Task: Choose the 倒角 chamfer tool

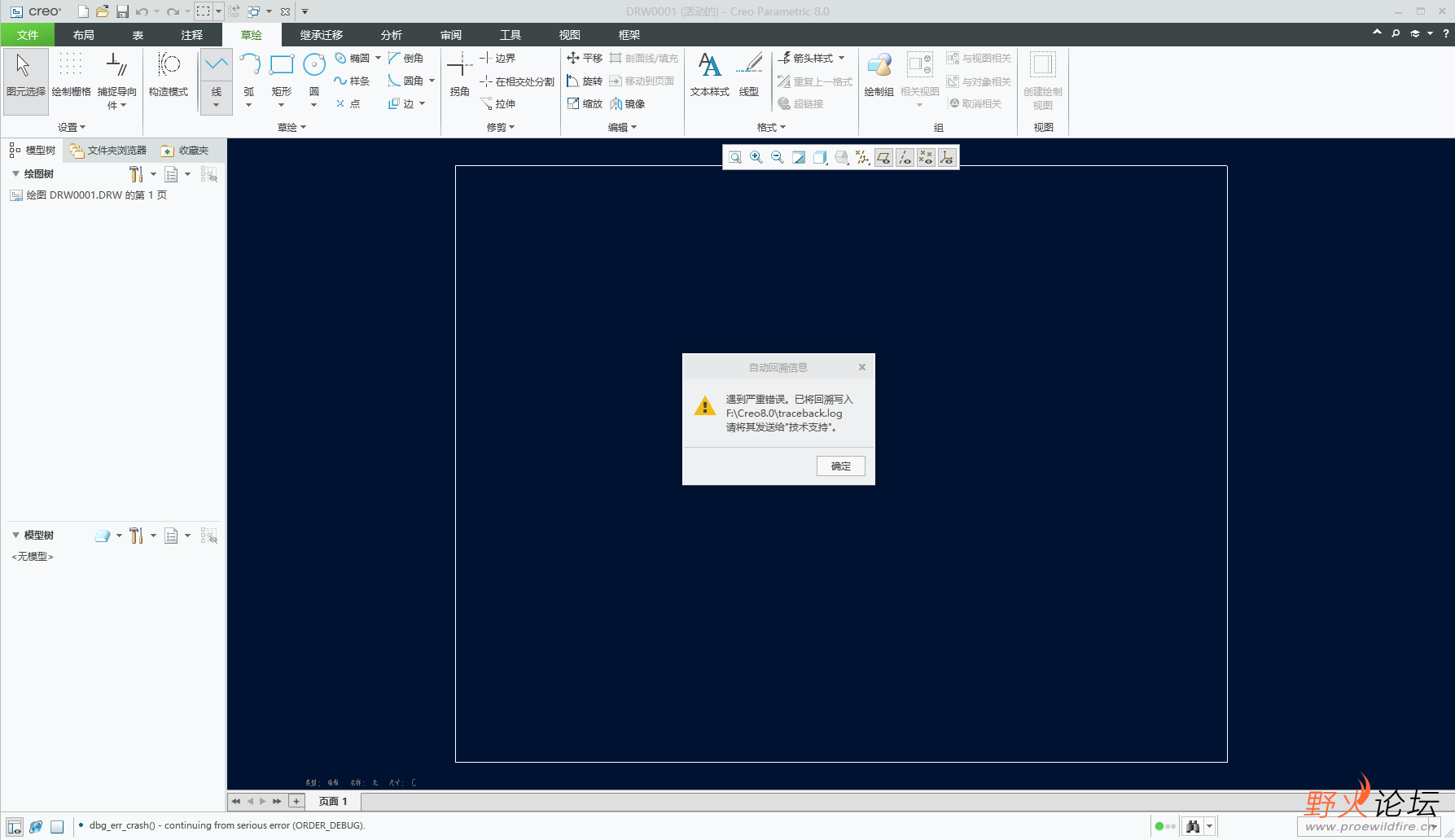Action: pos(405,59)
